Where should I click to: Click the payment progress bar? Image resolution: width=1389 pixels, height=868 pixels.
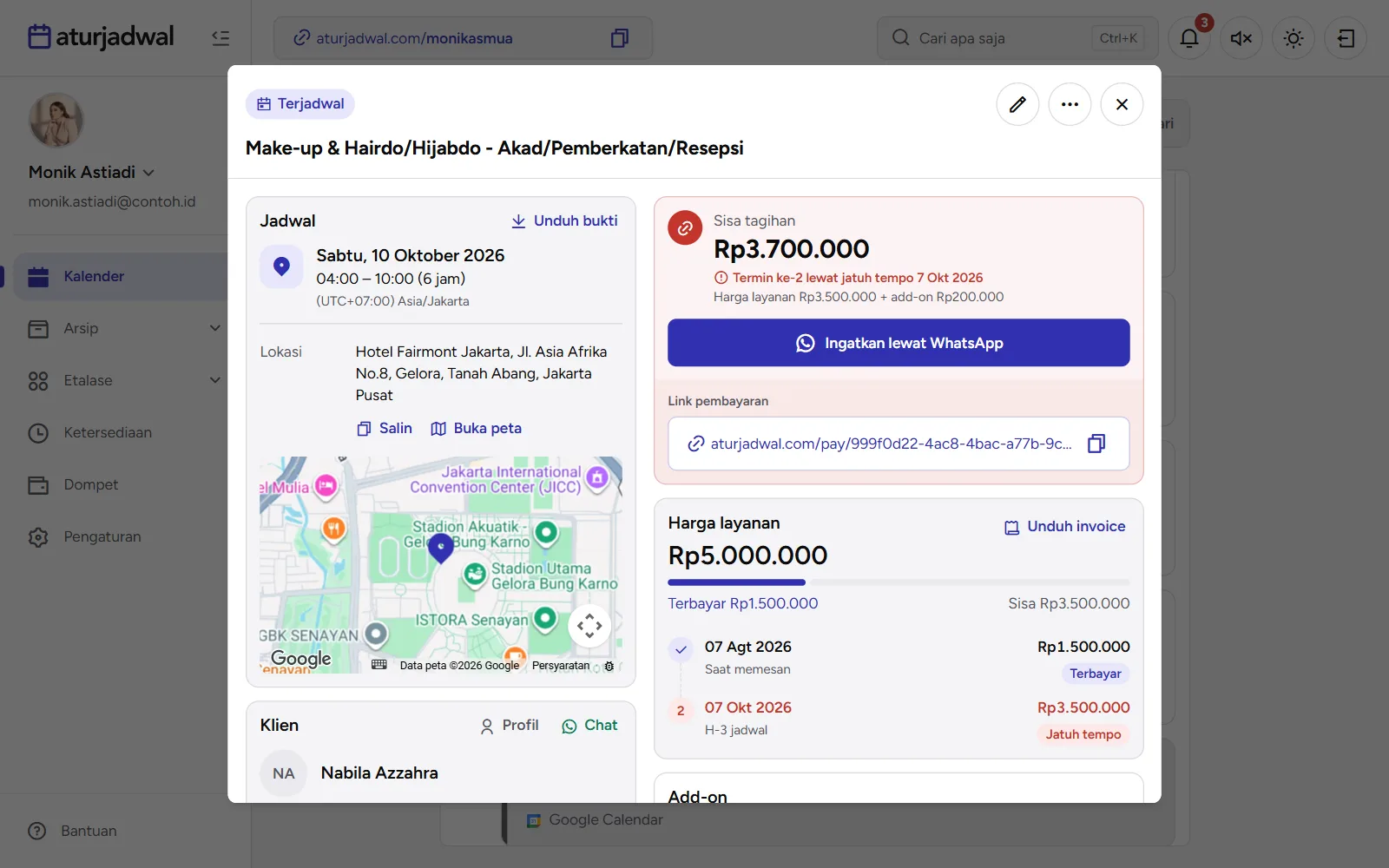[899, 582]
